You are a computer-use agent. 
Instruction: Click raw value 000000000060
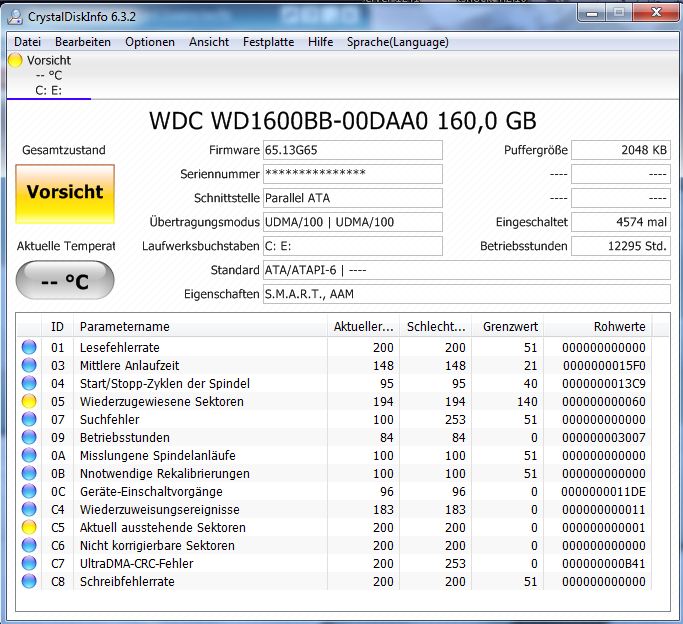604,401
